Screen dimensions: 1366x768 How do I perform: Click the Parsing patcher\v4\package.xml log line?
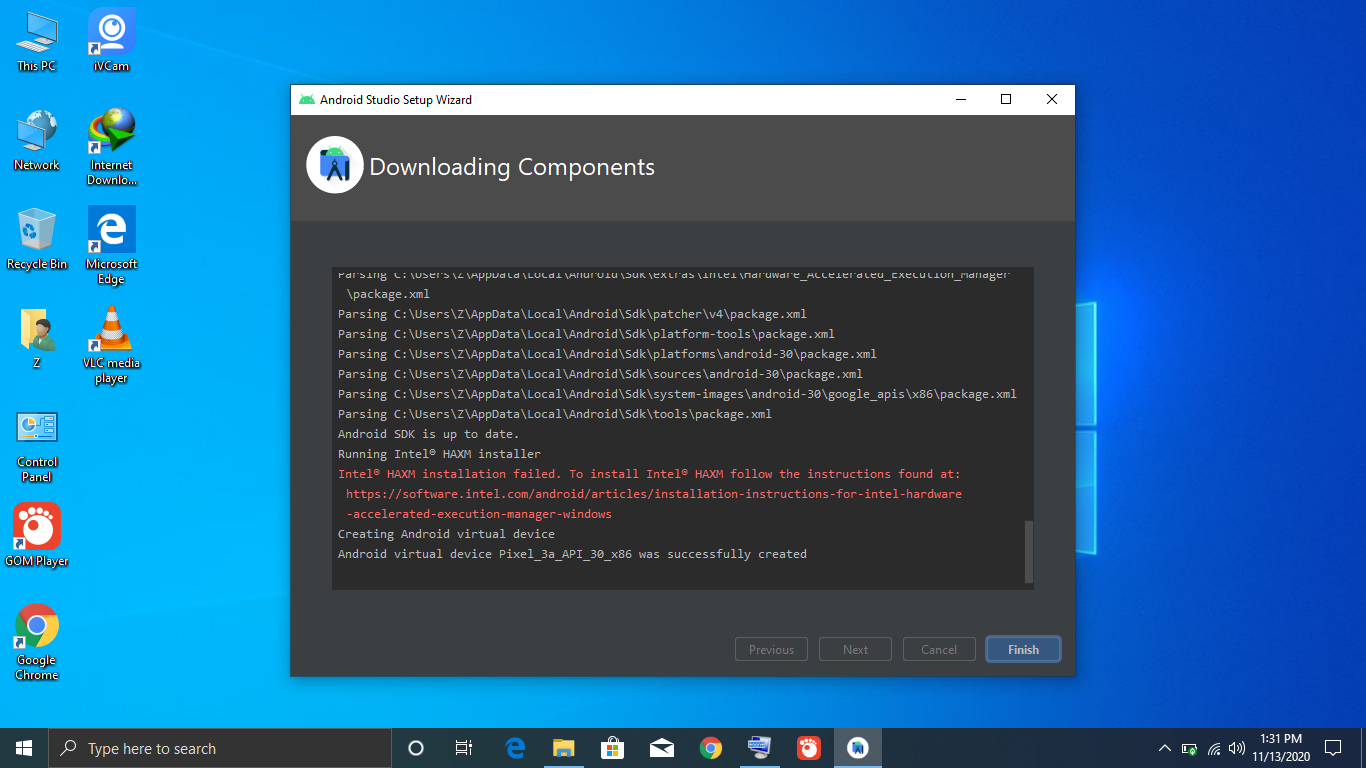[x=572, y=314]
